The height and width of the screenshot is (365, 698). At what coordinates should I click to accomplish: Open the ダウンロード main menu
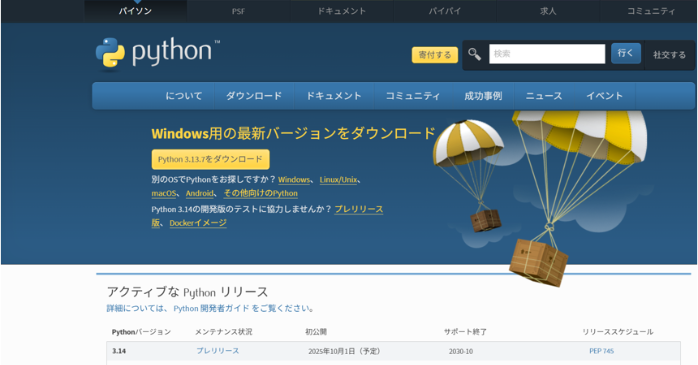pyautogui.click(x=254, y=96)
